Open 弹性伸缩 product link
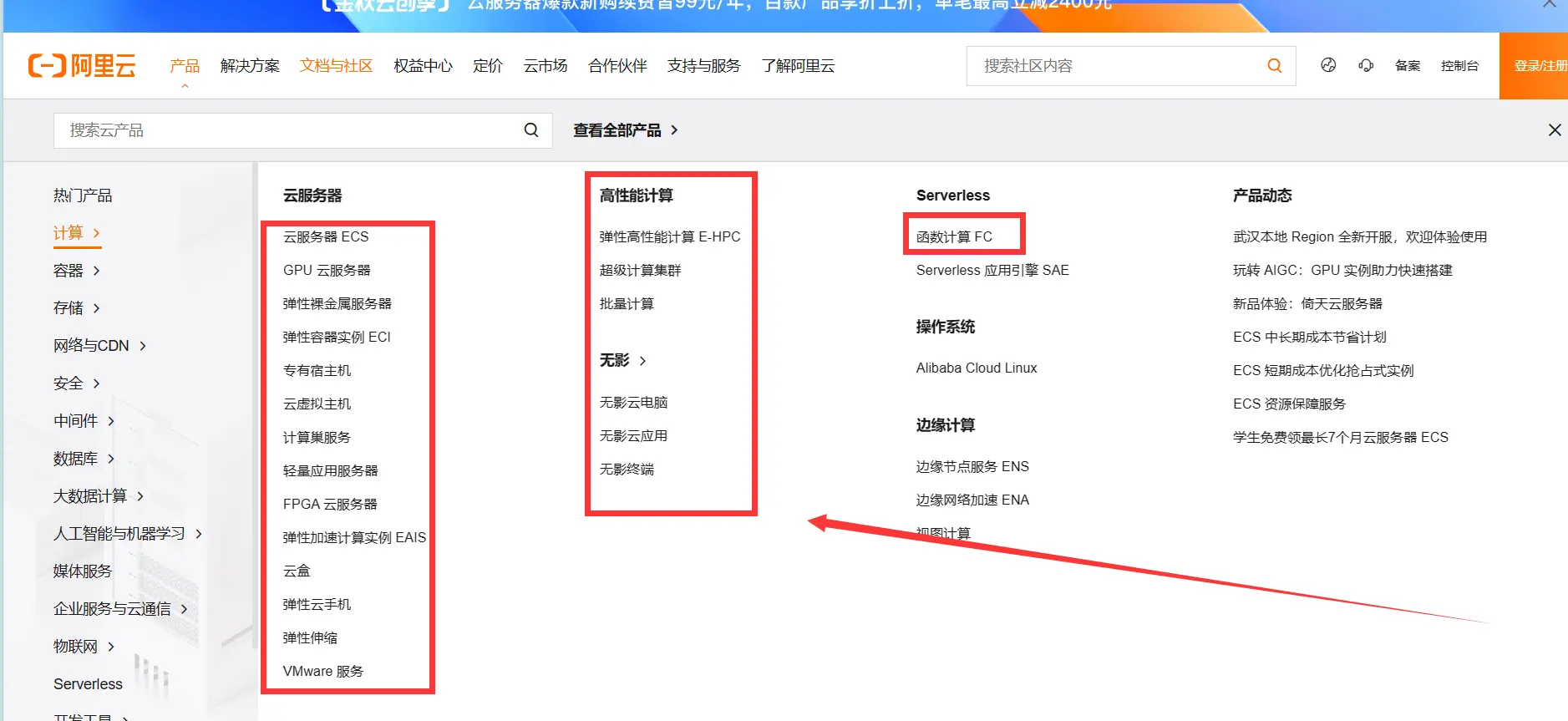Image resolution: width=1568 pixels, height=721 pixels. [310, 638]
